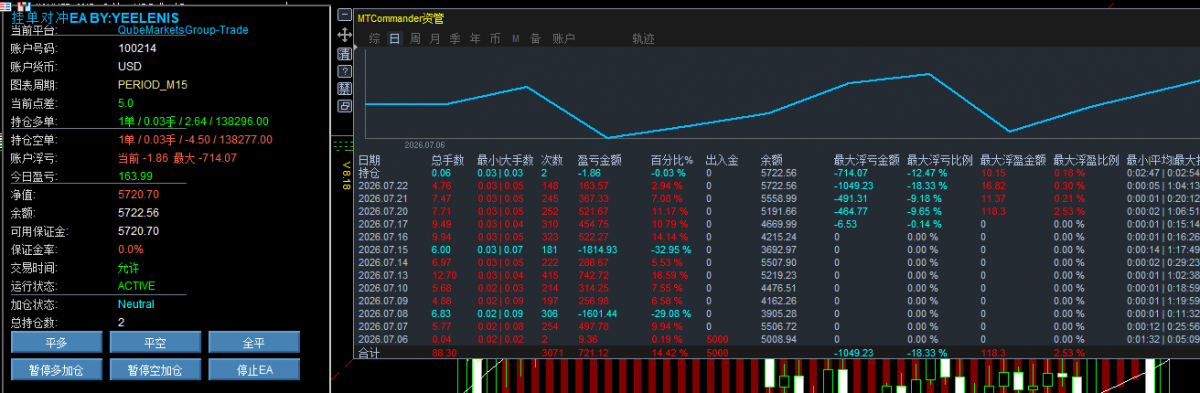Click the move panel cross-arrows icon
This screenshot has width=1200, height=393.
click(344, 34)
